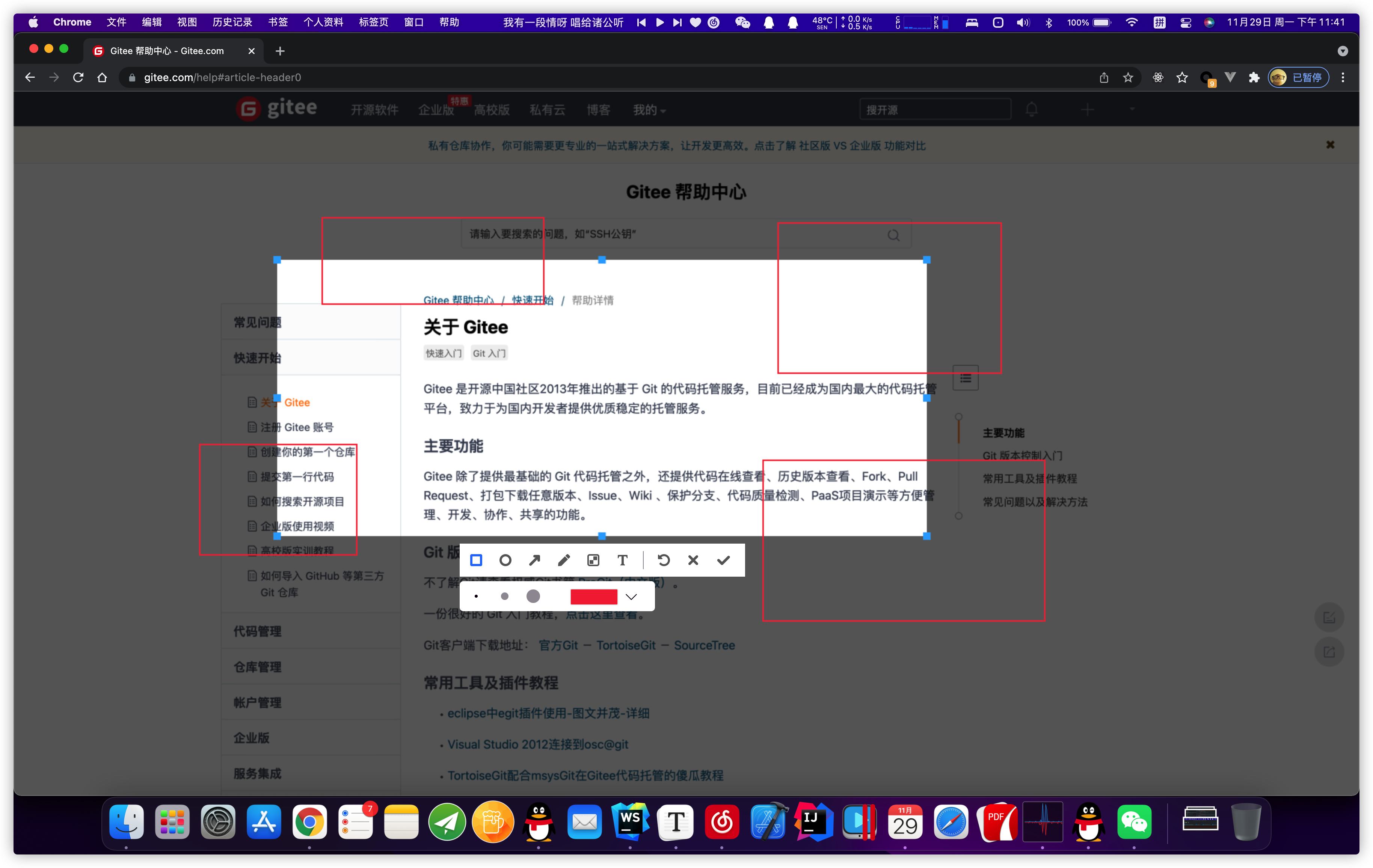The image size is (1373, 868).
Task: Choose the largest stroke size dot
Action: [x=533, y=596]
